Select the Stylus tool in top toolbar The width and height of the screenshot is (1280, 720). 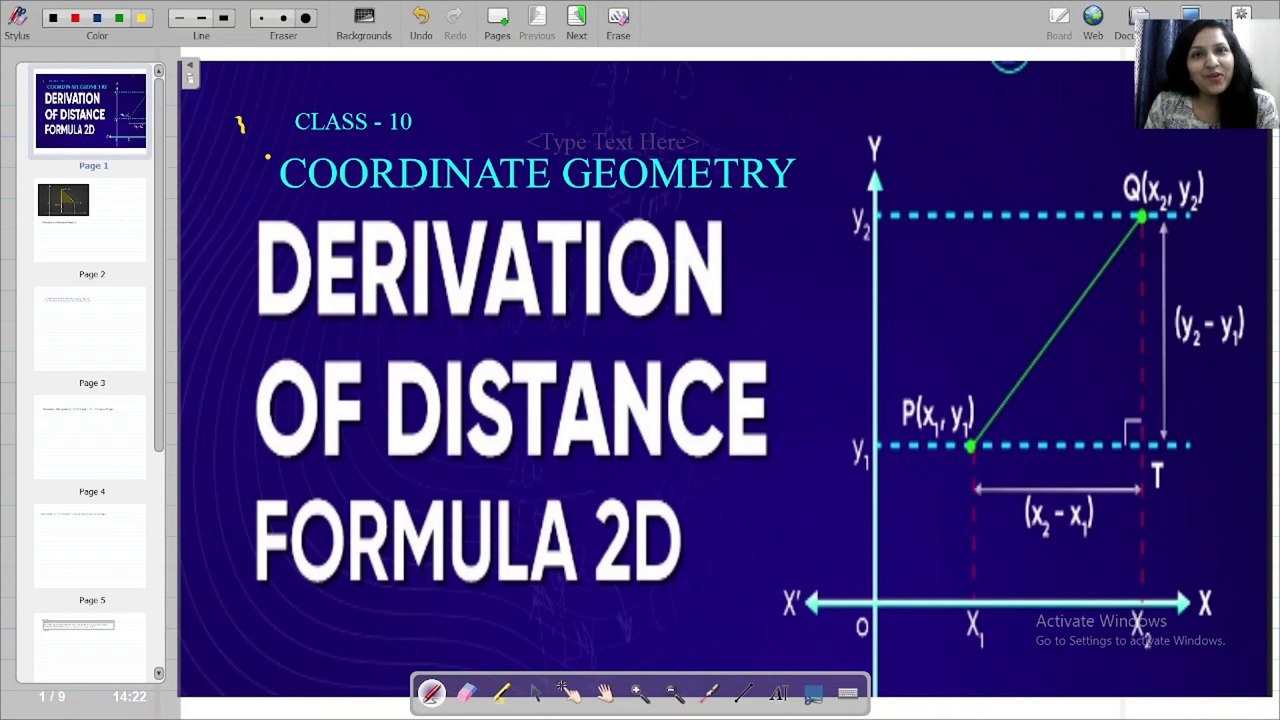click(x=17, y=22)
